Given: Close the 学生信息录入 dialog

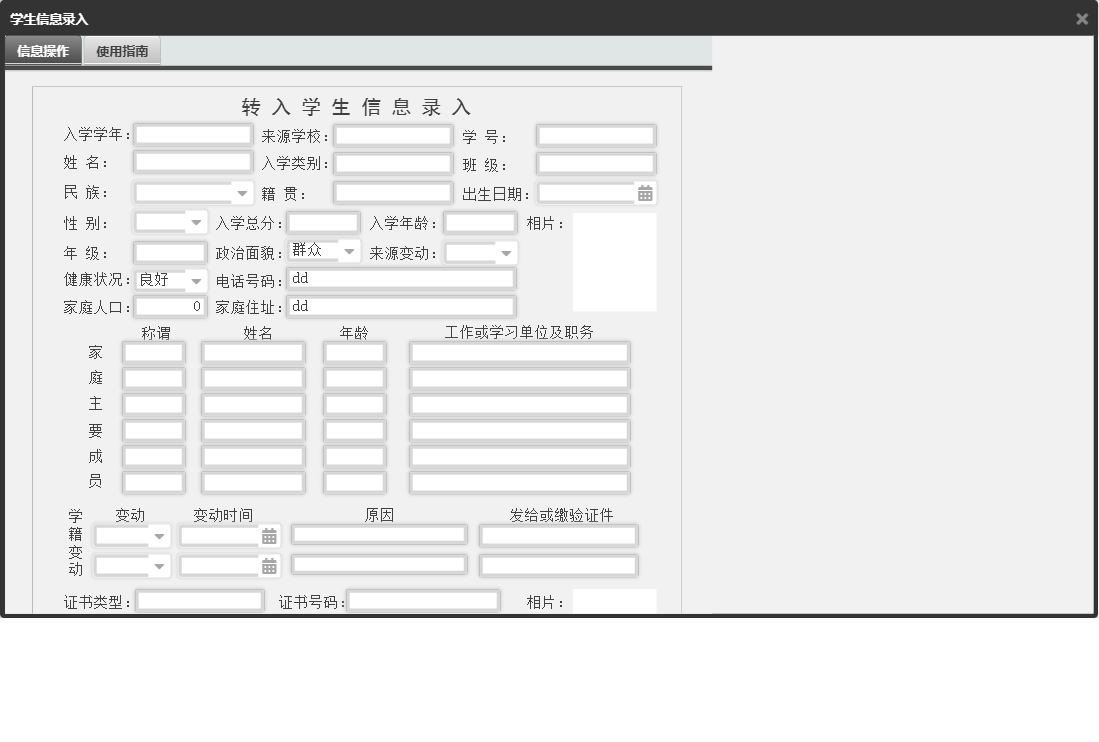Looking at the screenshot, I should point(1081,19).
